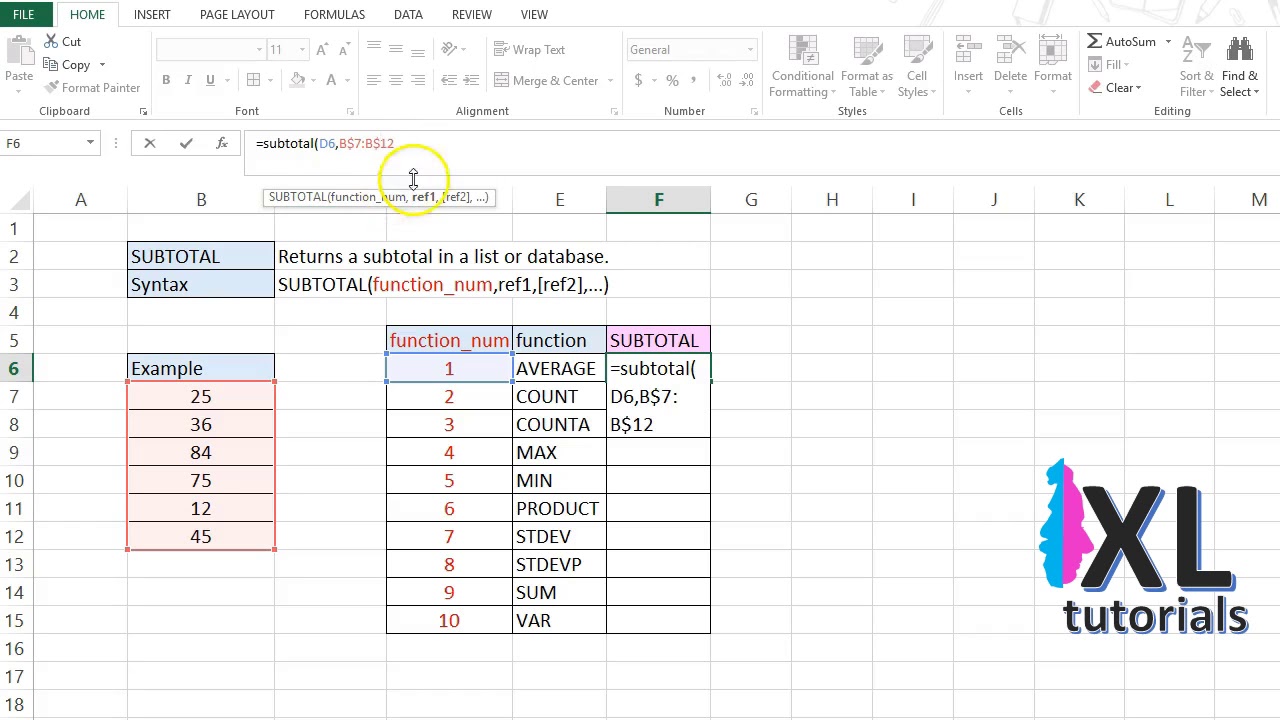This screenshot has height=720, width=1280.
Task: Click the Paste clipboard icon
Action: pos(19,52)
